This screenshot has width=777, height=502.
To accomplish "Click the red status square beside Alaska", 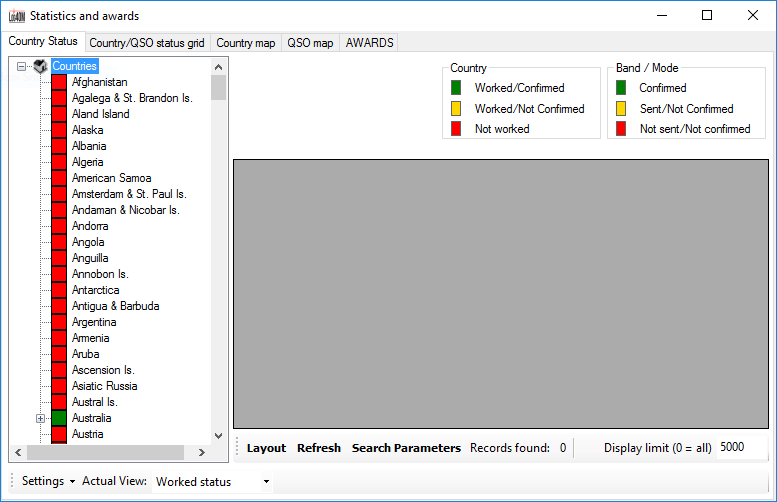I will pyautogui.click(x=59, y=130).
